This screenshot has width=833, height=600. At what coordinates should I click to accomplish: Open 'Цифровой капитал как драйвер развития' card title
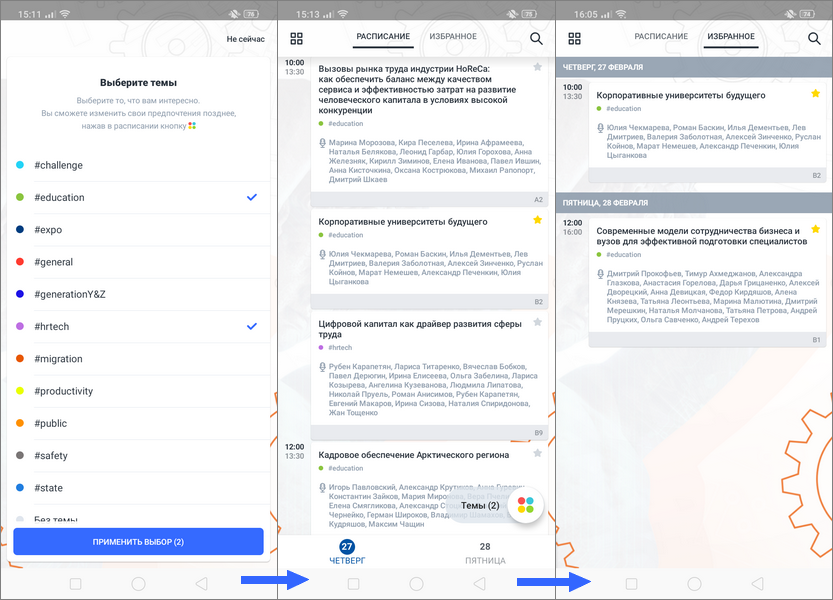click(420, 329)
